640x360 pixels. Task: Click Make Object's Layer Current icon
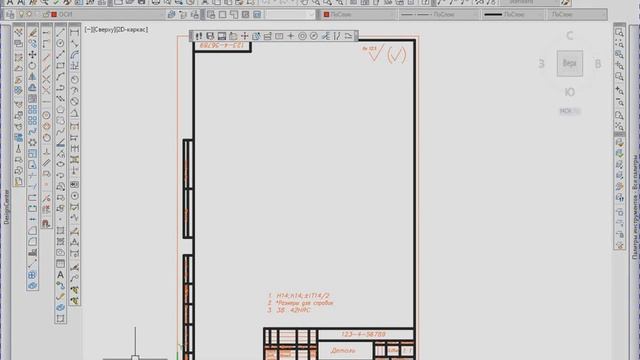[172, 15]
